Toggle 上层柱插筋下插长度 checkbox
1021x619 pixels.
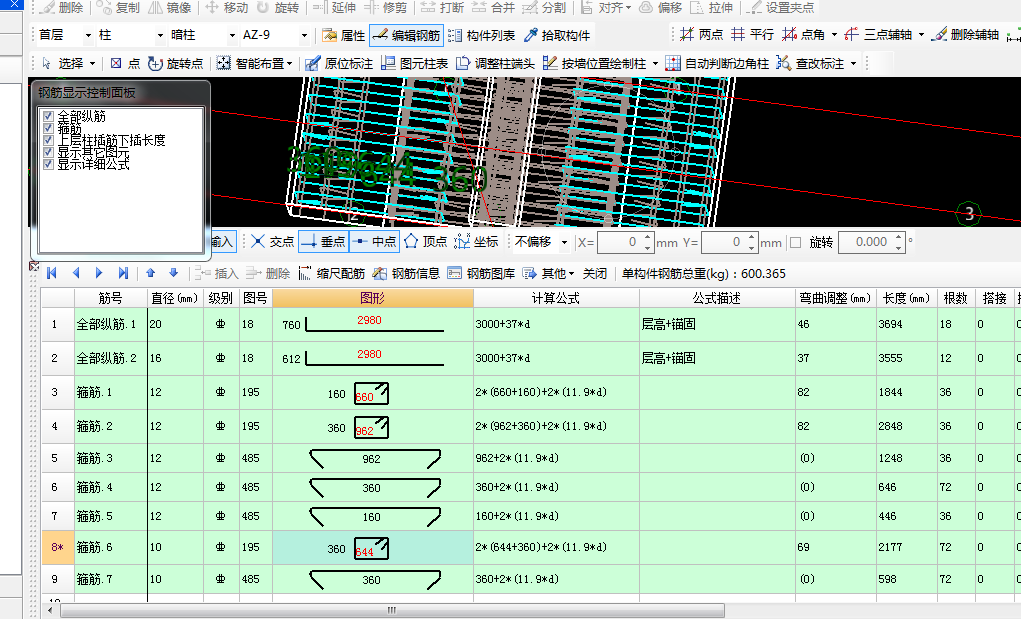pos(48,140)
